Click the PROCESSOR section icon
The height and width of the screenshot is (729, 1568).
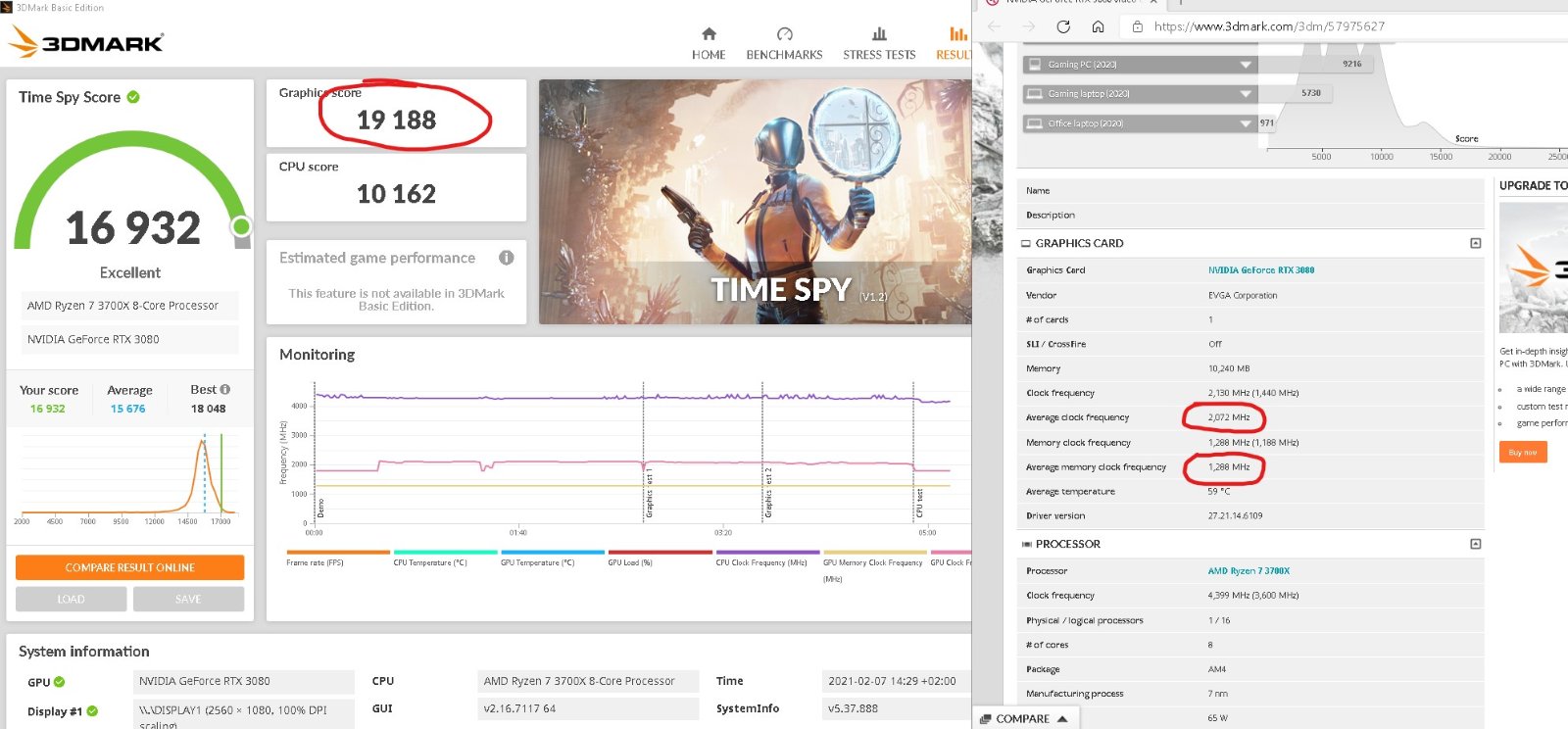tap(1026, 545)
